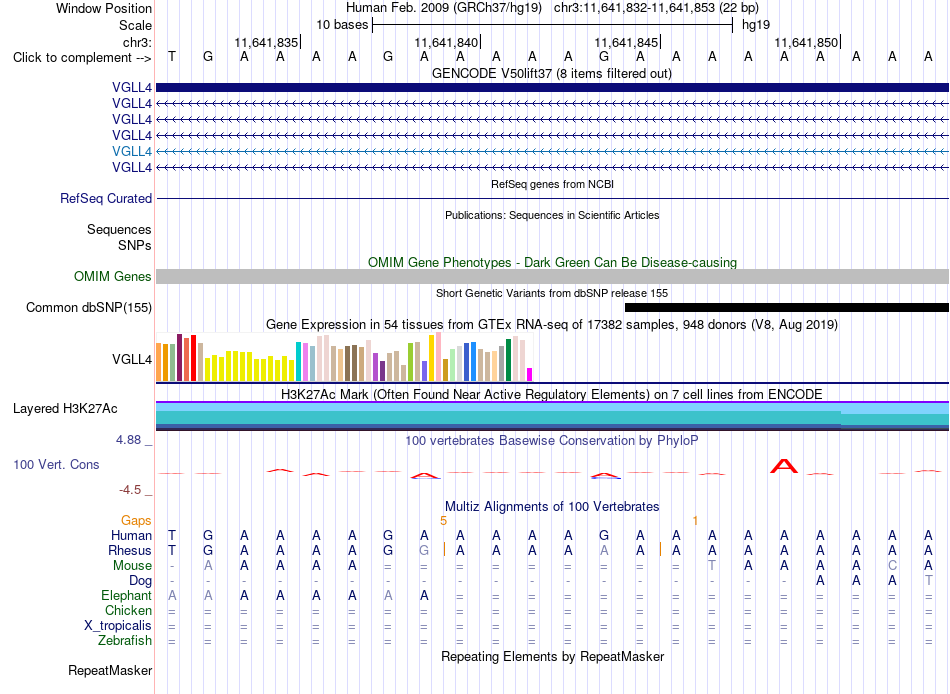This screenshot has width=950, height=694.
Task: Open the RefSeq Curated track label
Action: (106, 198)
